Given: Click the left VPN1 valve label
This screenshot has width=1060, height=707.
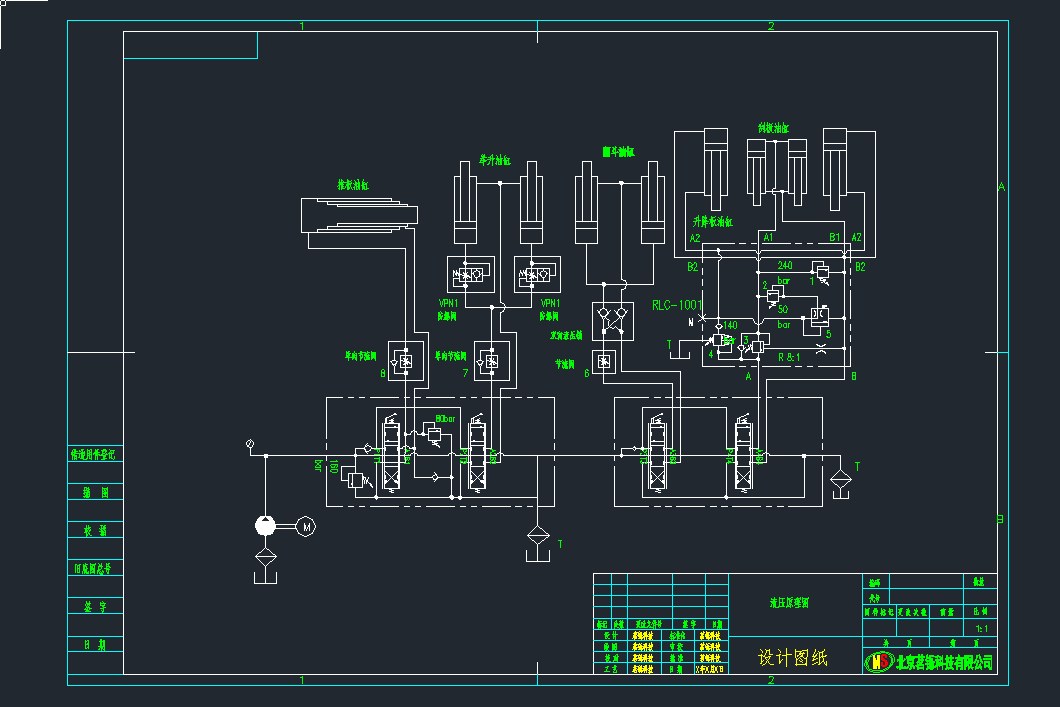Looking at the screenshot, I should pyautogui.click(x=448, y=303).
